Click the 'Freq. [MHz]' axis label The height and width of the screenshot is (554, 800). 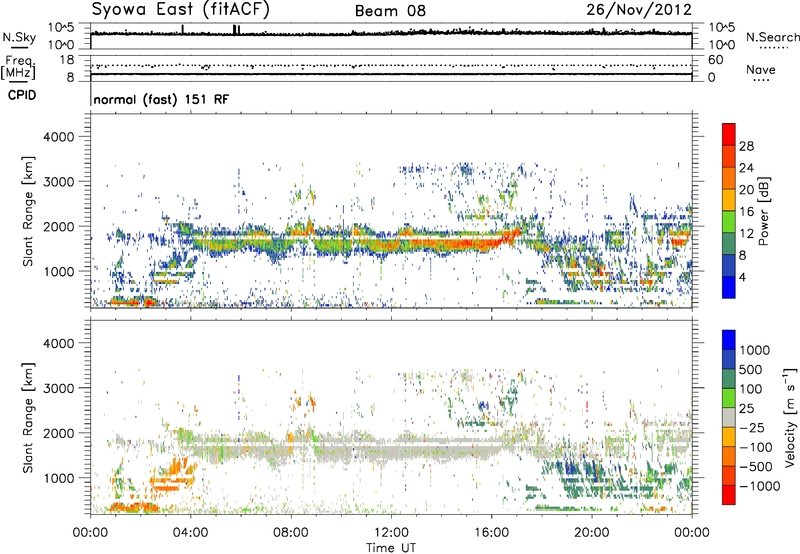18,68
